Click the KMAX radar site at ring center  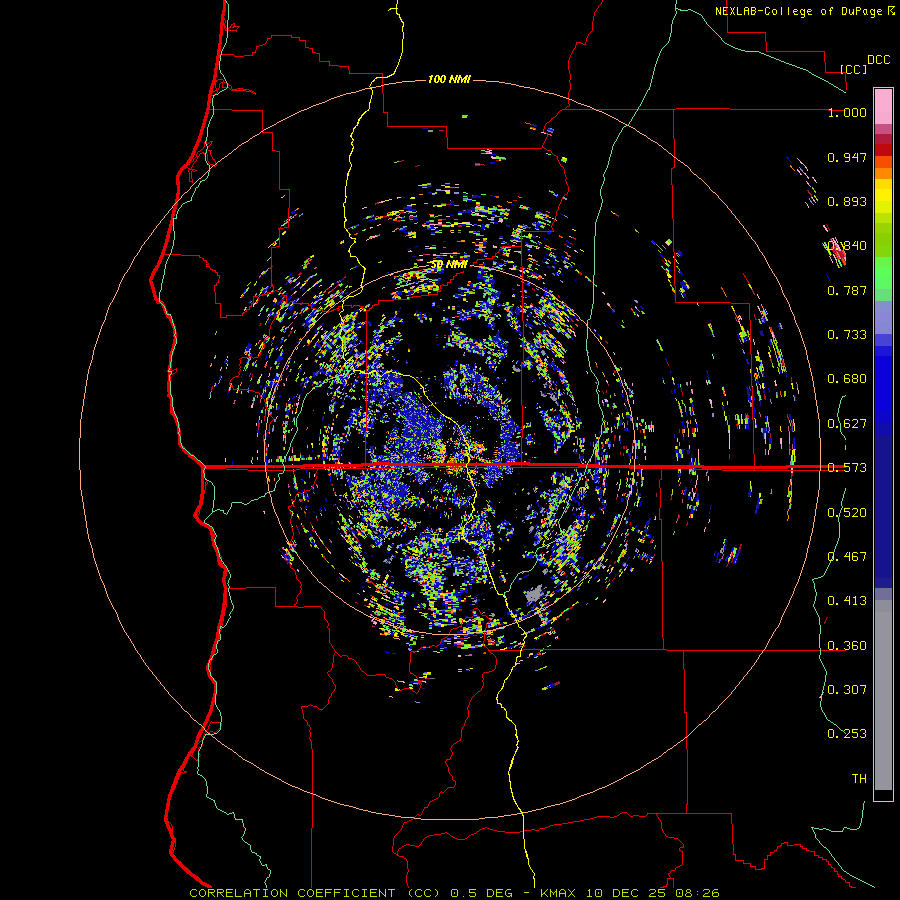point(452,449)
